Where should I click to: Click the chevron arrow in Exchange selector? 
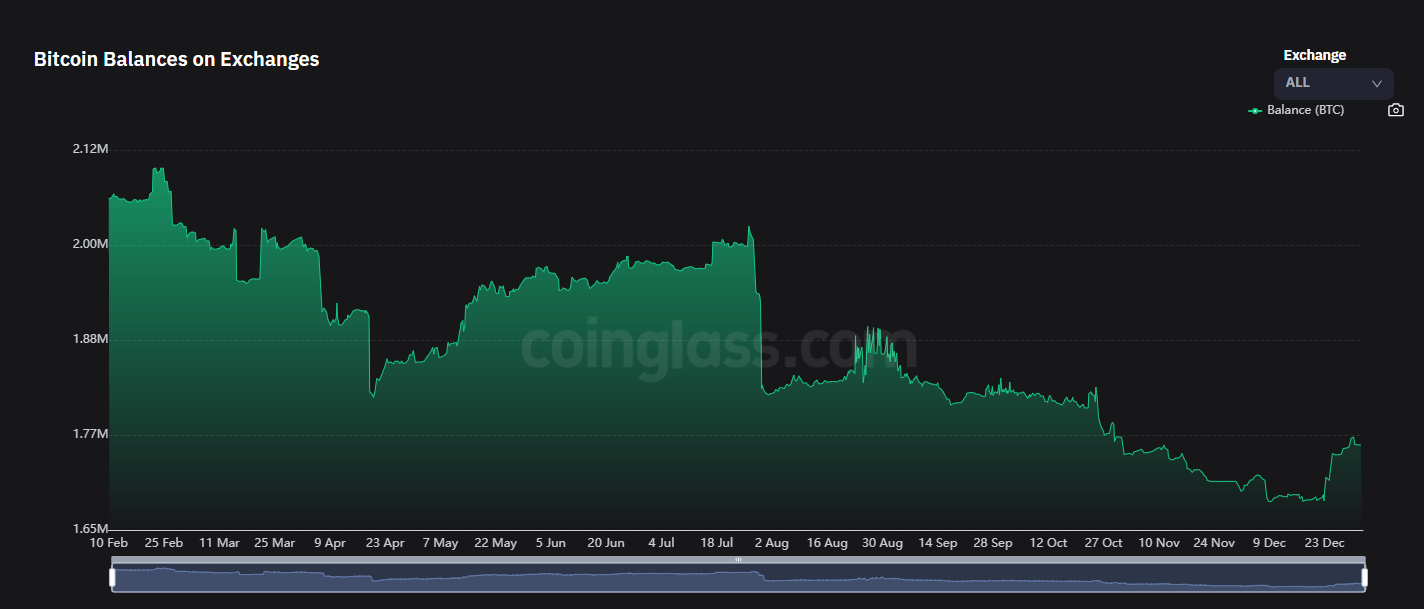click(1377, 84)
